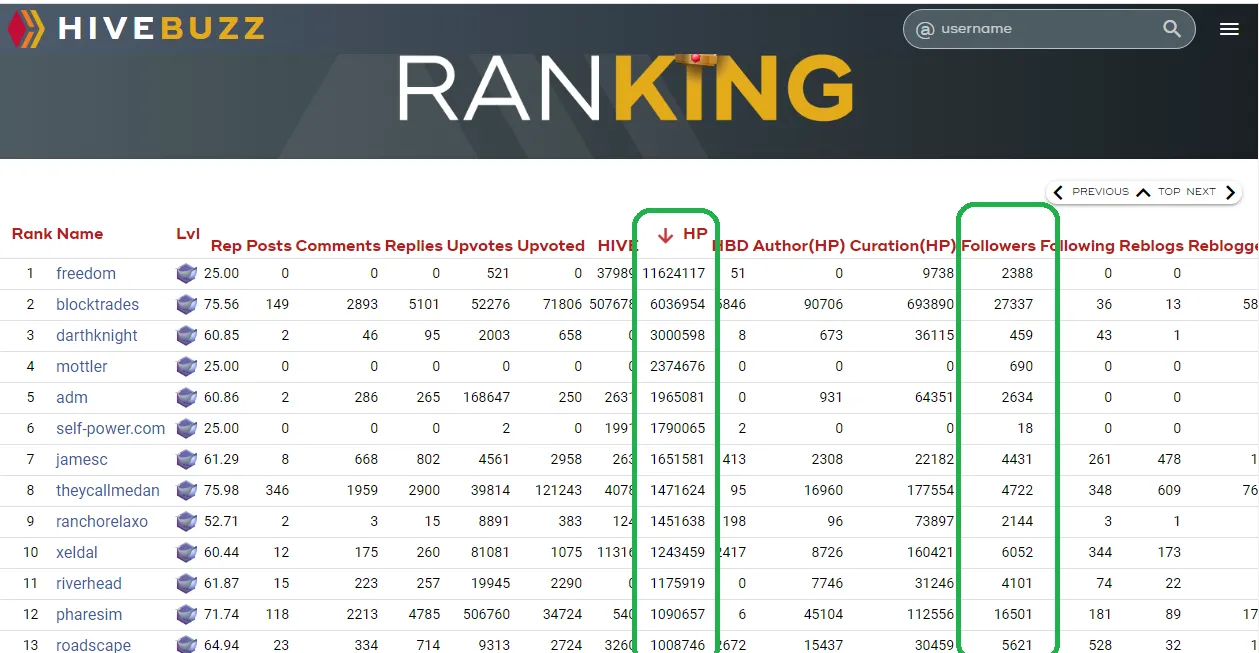Go to previous ranking page arrow
Screen dimensions: 1259x653
(x=1058, y=192)
